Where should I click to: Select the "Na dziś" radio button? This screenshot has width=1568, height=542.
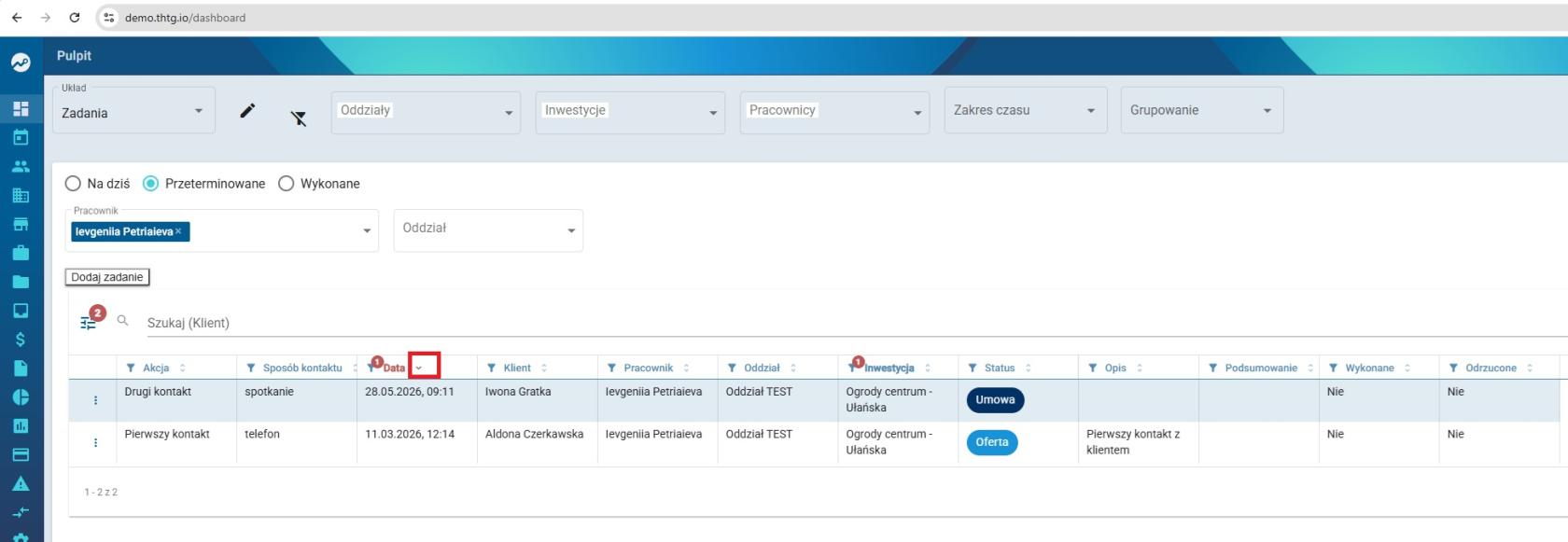pyautogui.click(x=73, y=184)
